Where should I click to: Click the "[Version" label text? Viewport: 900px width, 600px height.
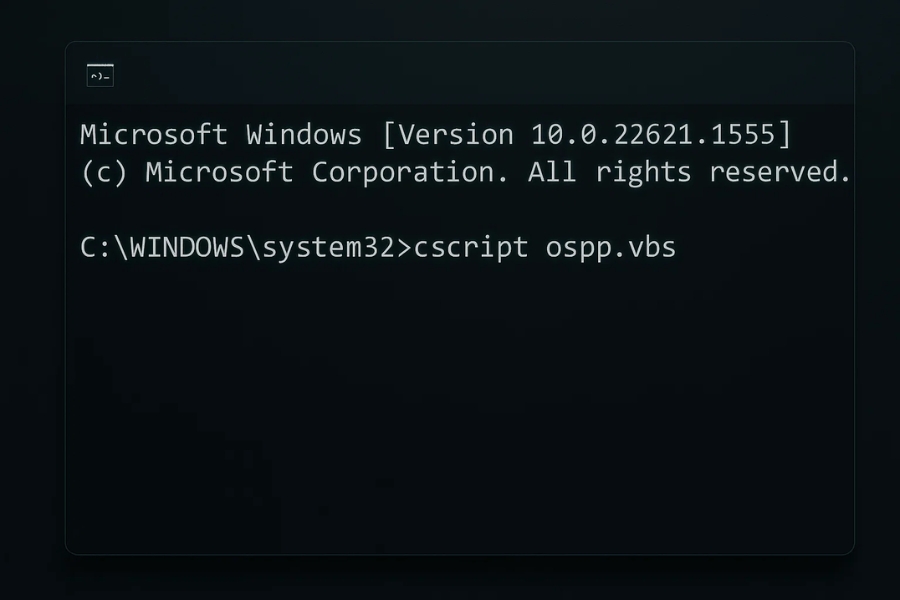[x=448, y=136]
